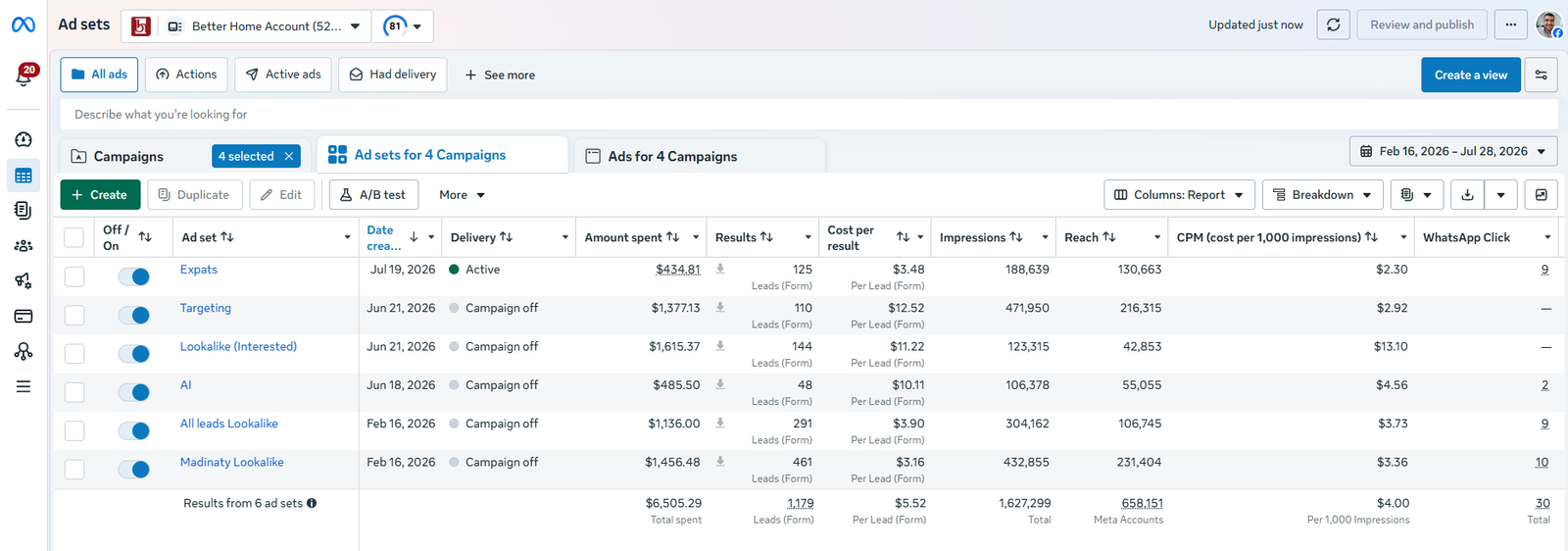1568x551 pixels.
Task: Switch to Ads for 4 Campaigns tab
Action: 672,157
